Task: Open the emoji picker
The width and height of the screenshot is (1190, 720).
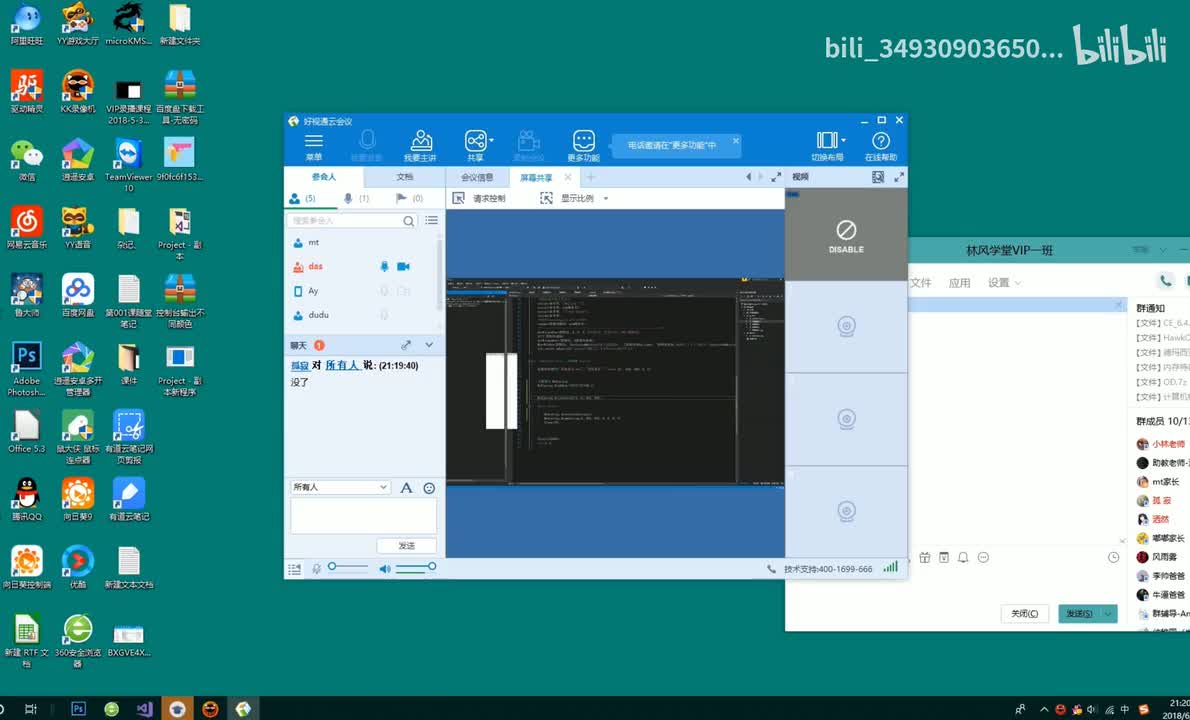Action: click(429, 488)
